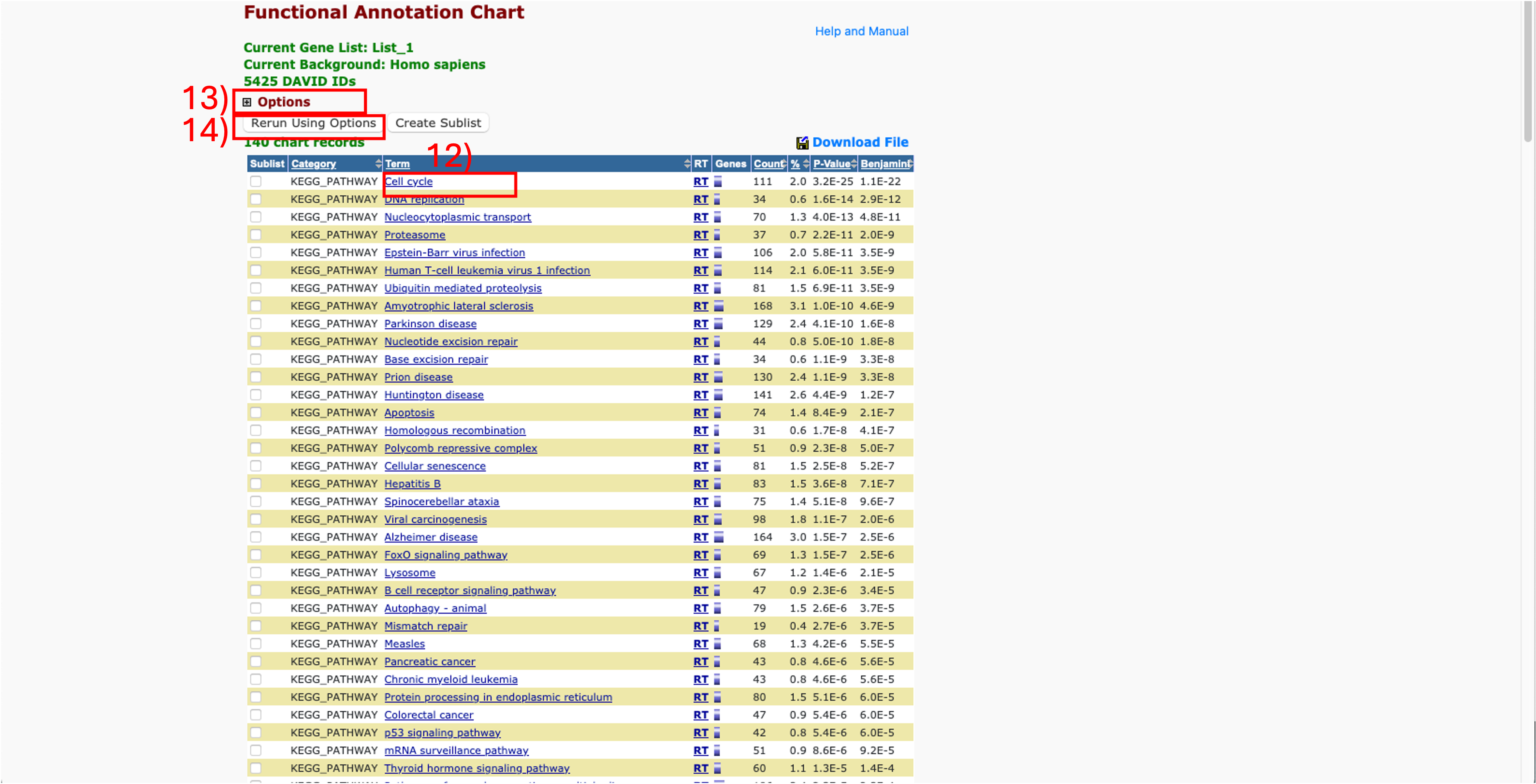The width and height of the screenshot is (1536, 784).
Task: Open gene bar for Alzheimer disease row
Action: coord(718,537)
